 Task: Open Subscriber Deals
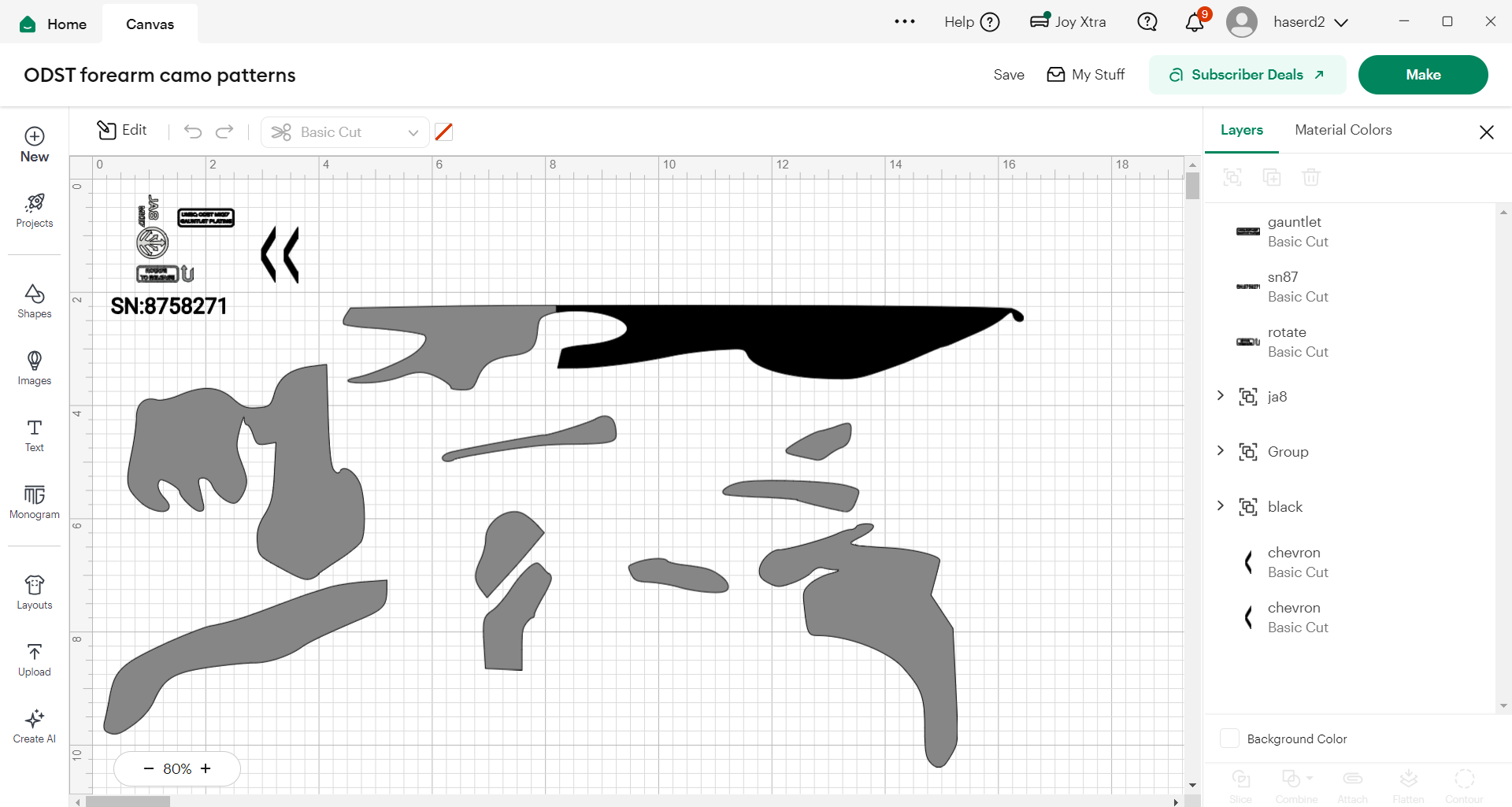point(1247,75)
